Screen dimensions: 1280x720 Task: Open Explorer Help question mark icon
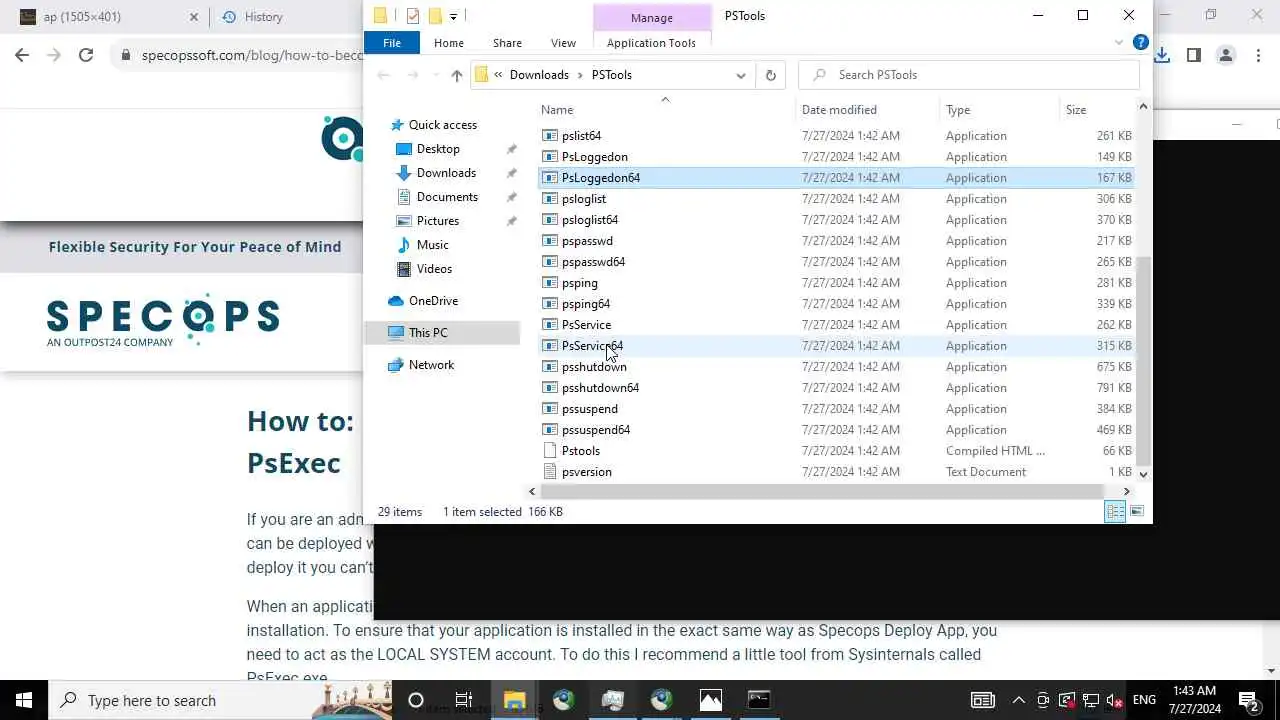point(1140,43)
